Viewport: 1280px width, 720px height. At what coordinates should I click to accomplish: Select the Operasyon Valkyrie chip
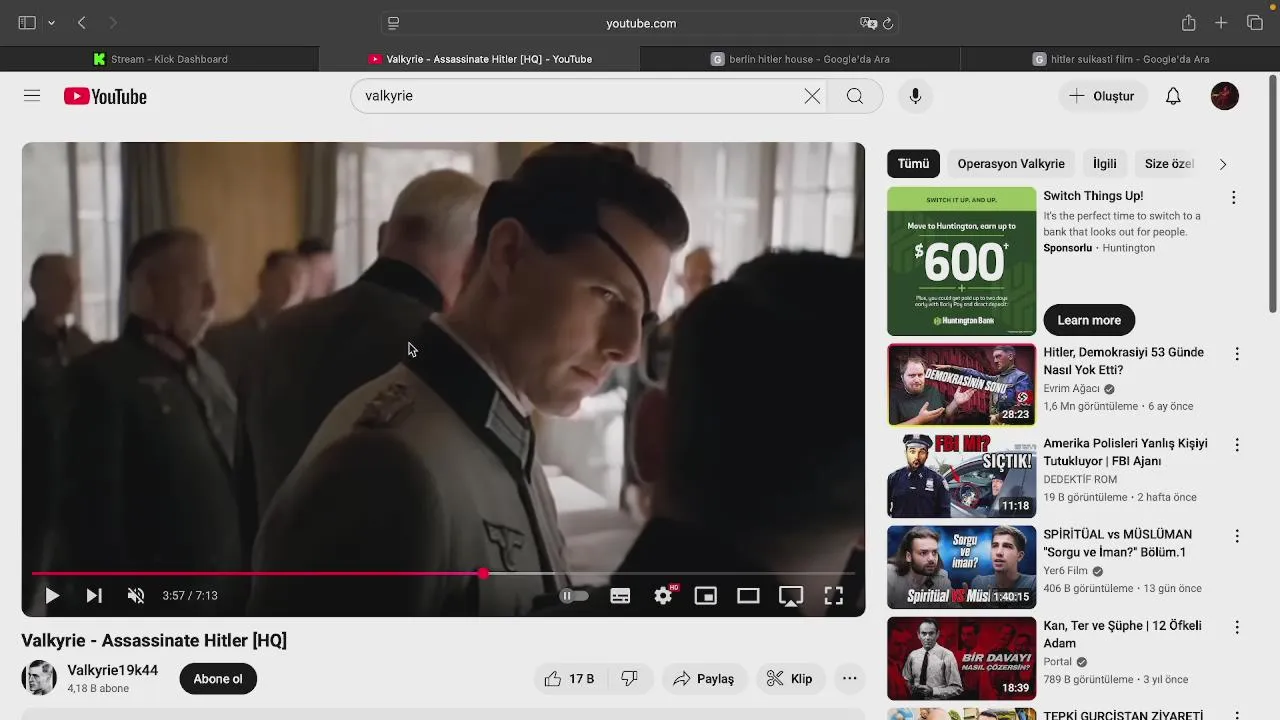click(1011, 164)
